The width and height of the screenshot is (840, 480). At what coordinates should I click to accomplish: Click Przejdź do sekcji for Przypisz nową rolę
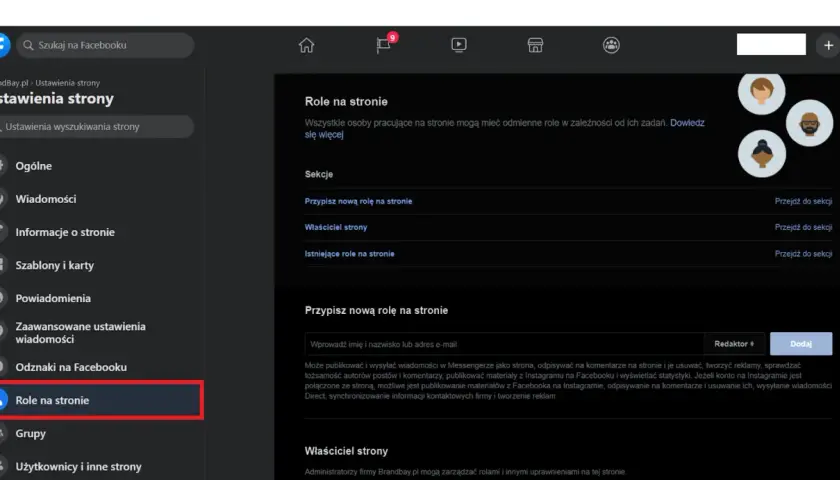[803, 201]
